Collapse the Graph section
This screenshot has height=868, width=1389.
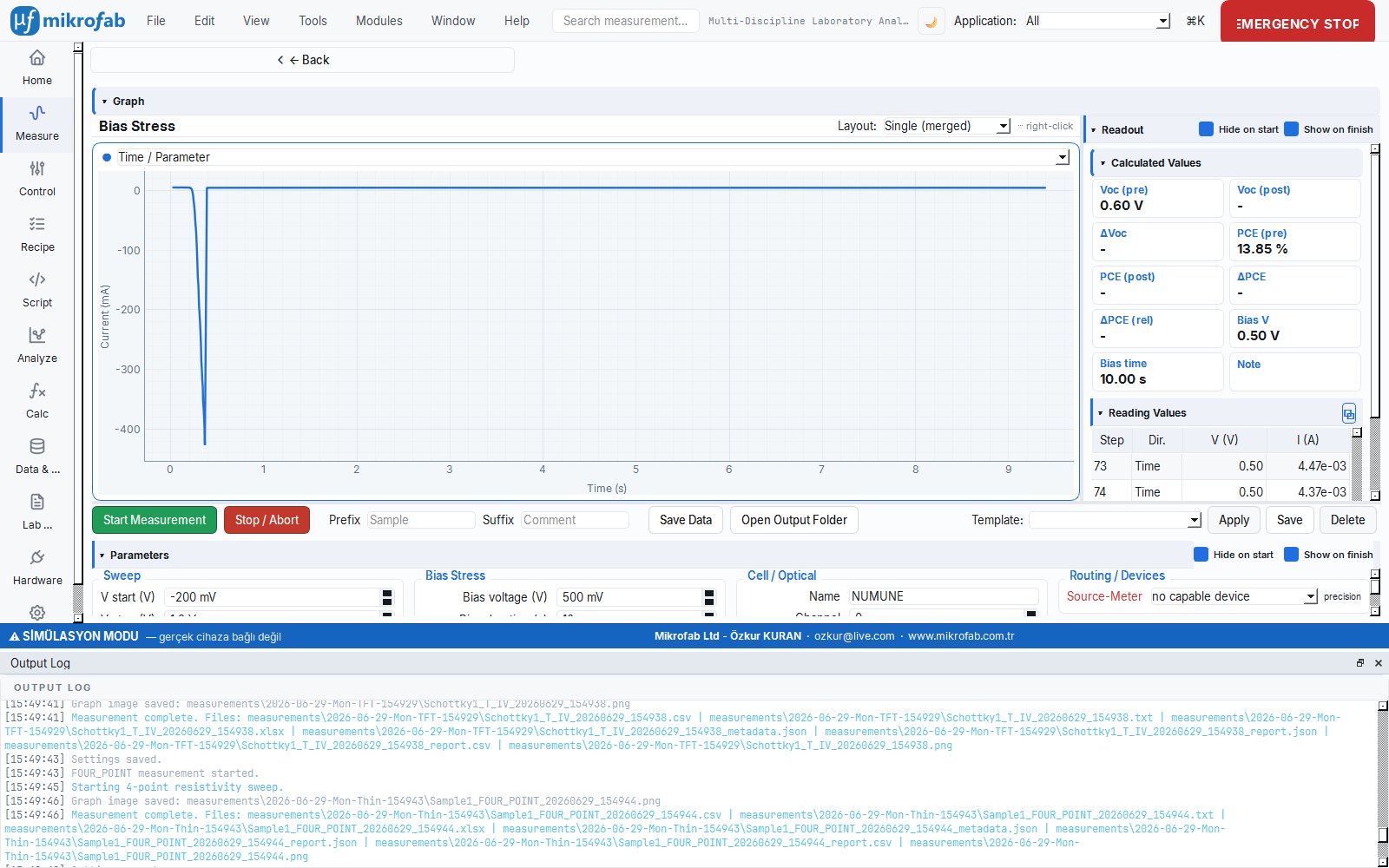click(x=104, y=102)
